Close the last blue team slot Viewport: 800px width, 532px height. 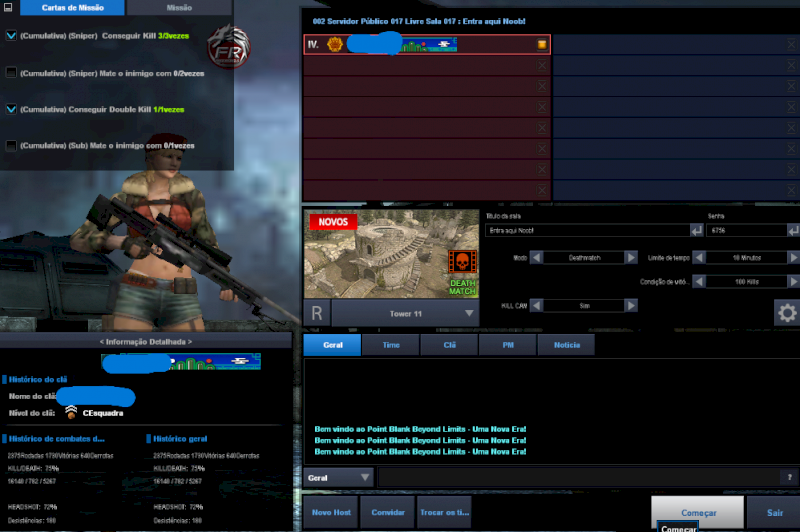[791, 190]
